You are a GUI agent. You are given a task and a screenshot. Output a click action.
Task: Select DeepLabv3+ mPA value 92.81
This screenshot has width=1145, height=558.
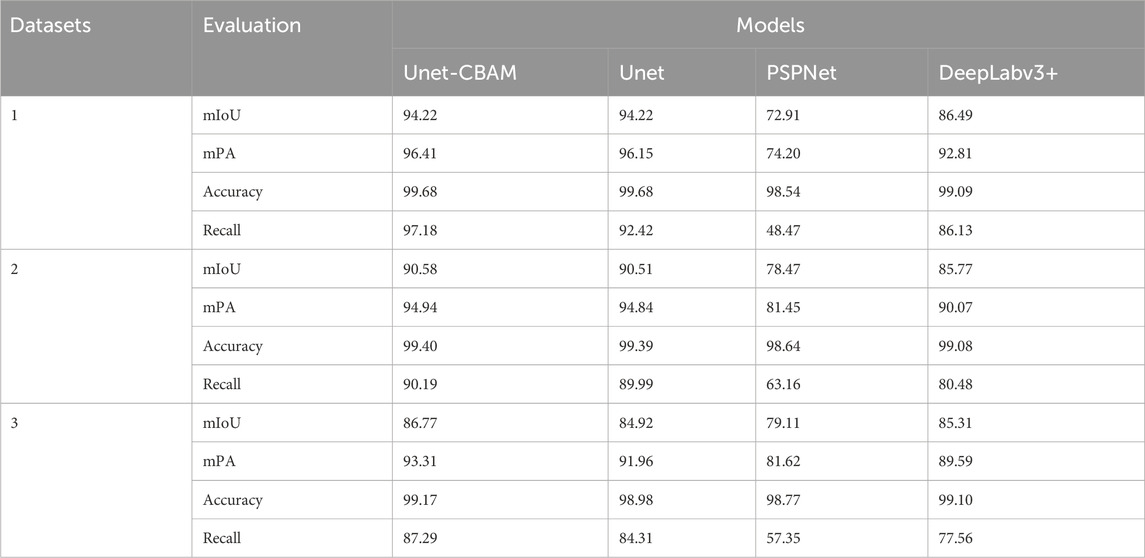(x=955, y=153)
